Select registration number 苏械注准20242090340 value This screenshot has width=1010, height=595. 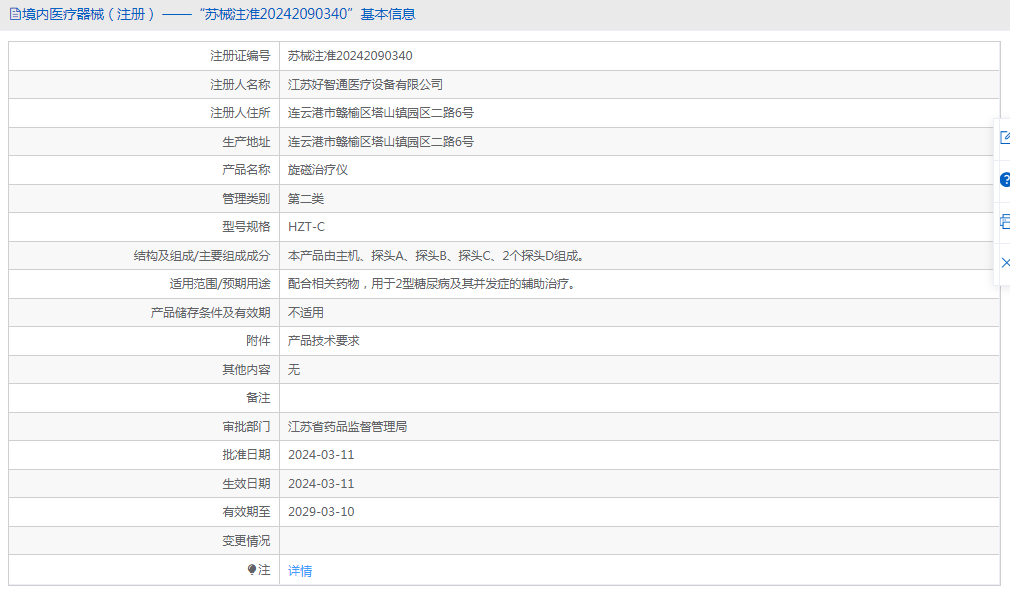(x=350, y=56)
